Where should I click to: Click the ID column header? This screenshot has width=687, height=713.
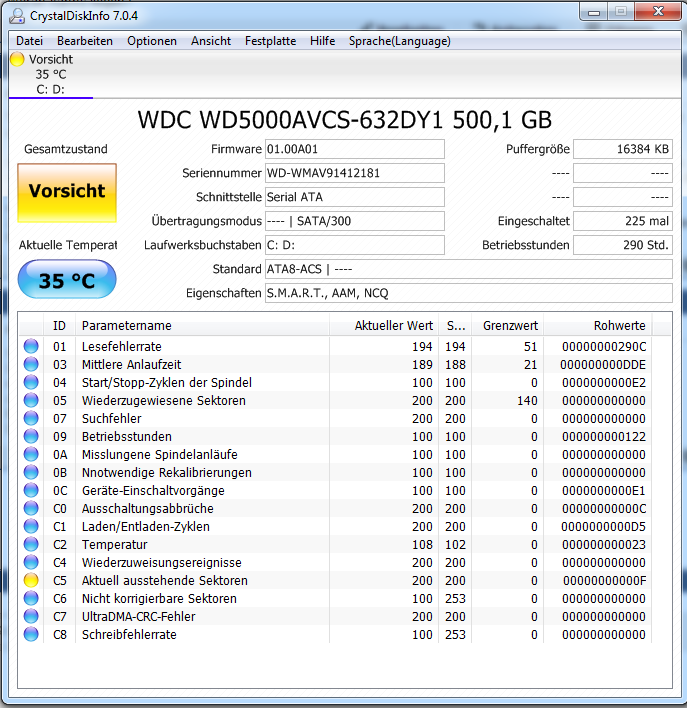pos(59,326)
